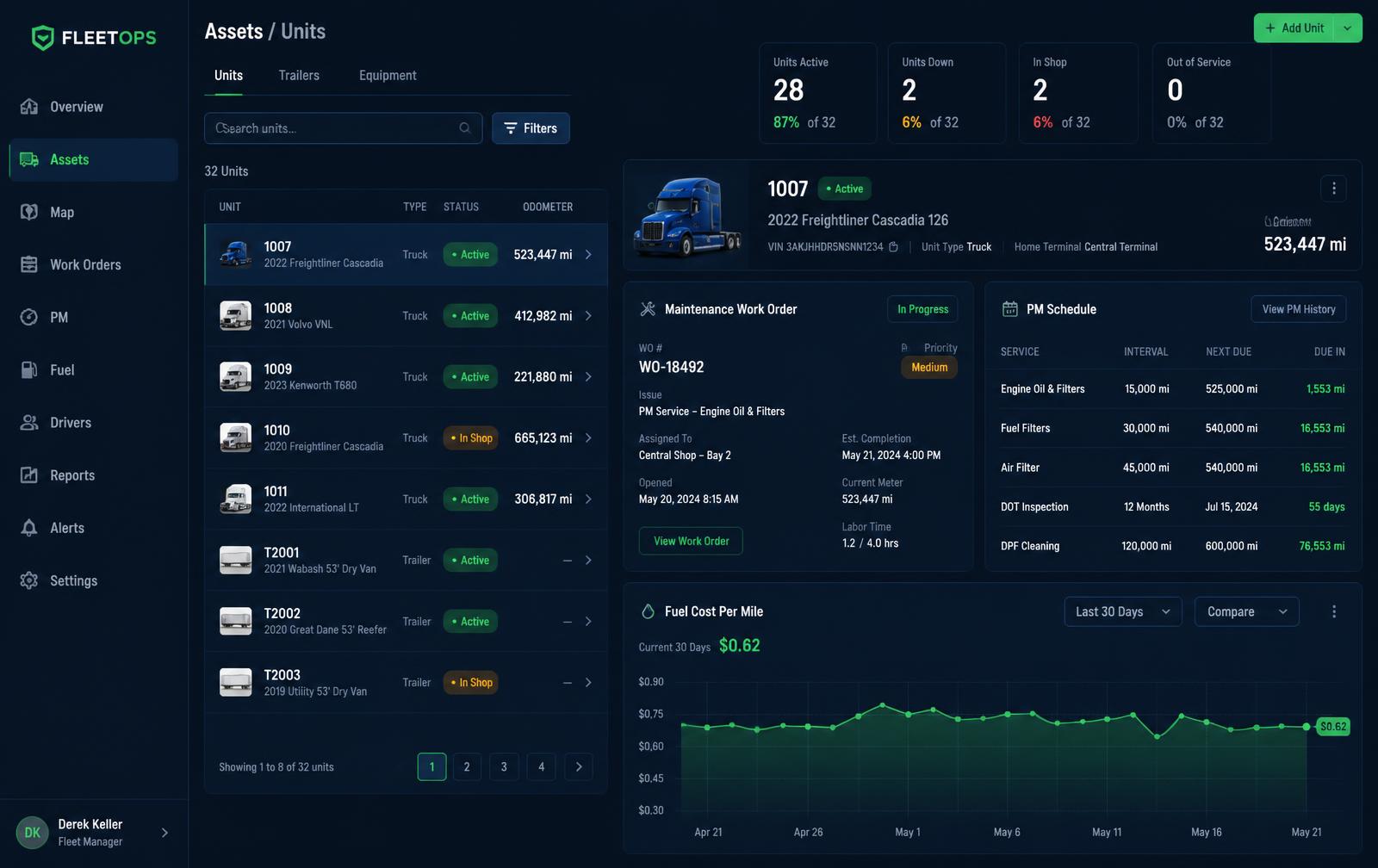
Task: Open Fuel Cost Per Mile options menu
Action: 1334,611
